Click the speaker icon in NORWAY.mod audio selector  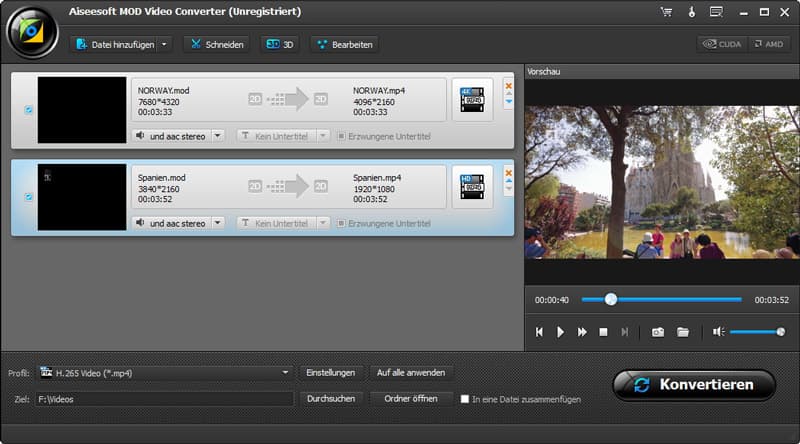[140, 136]
